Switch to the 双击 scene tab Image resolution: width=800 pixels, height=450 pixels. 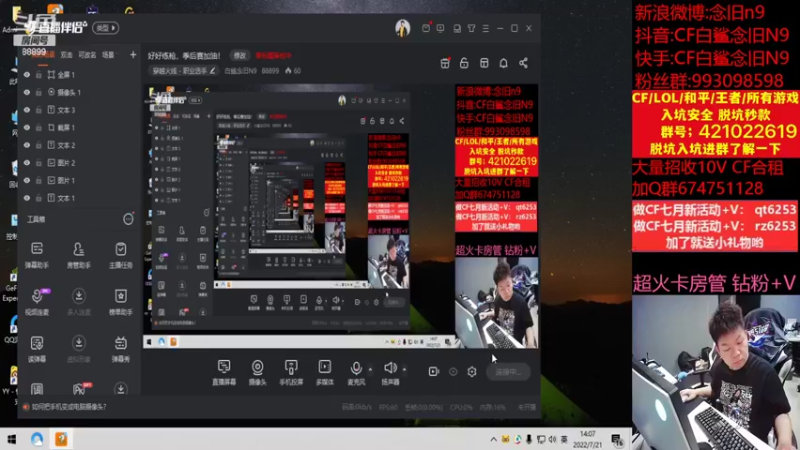pos(66,55)
